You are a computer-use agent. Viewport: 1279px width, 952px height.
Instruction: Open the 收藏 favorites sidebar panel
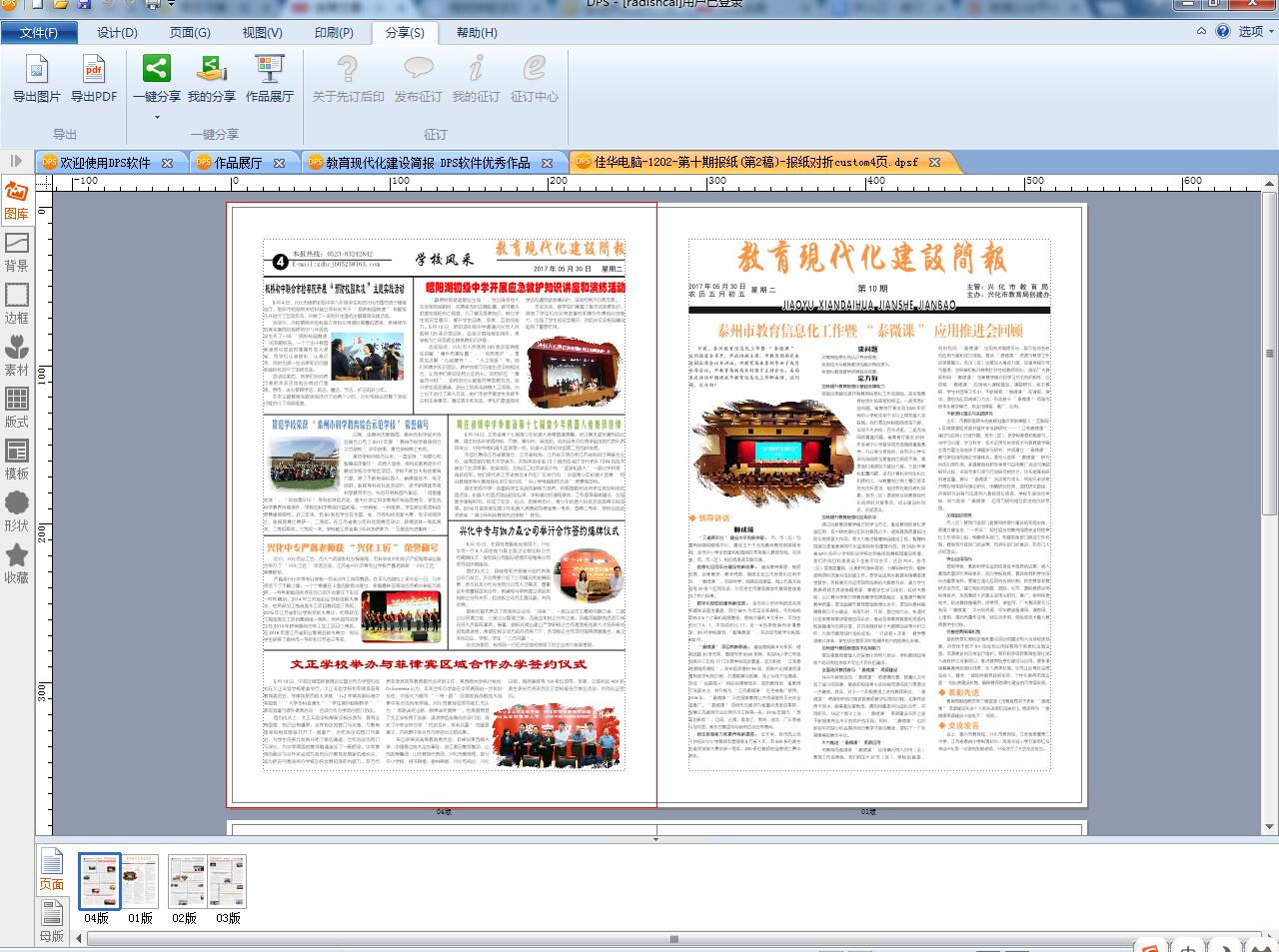click(17, 563)
